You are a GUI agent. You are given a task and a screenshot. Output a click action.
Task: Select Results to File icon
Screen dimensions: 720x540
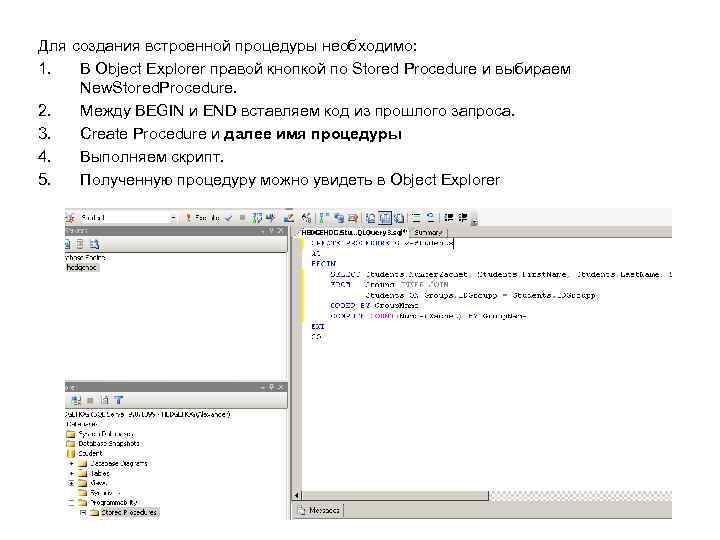point(399,218)
